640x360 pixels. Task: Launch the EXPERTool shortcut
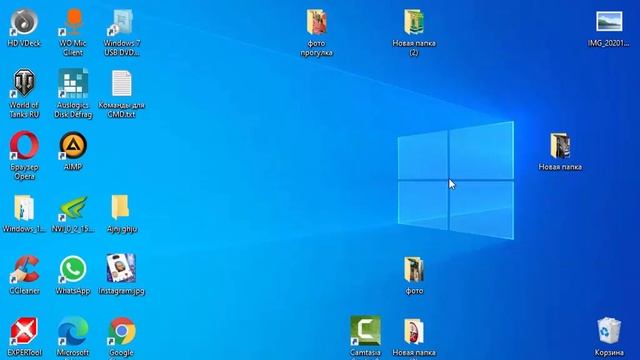(x=24, y=331)
